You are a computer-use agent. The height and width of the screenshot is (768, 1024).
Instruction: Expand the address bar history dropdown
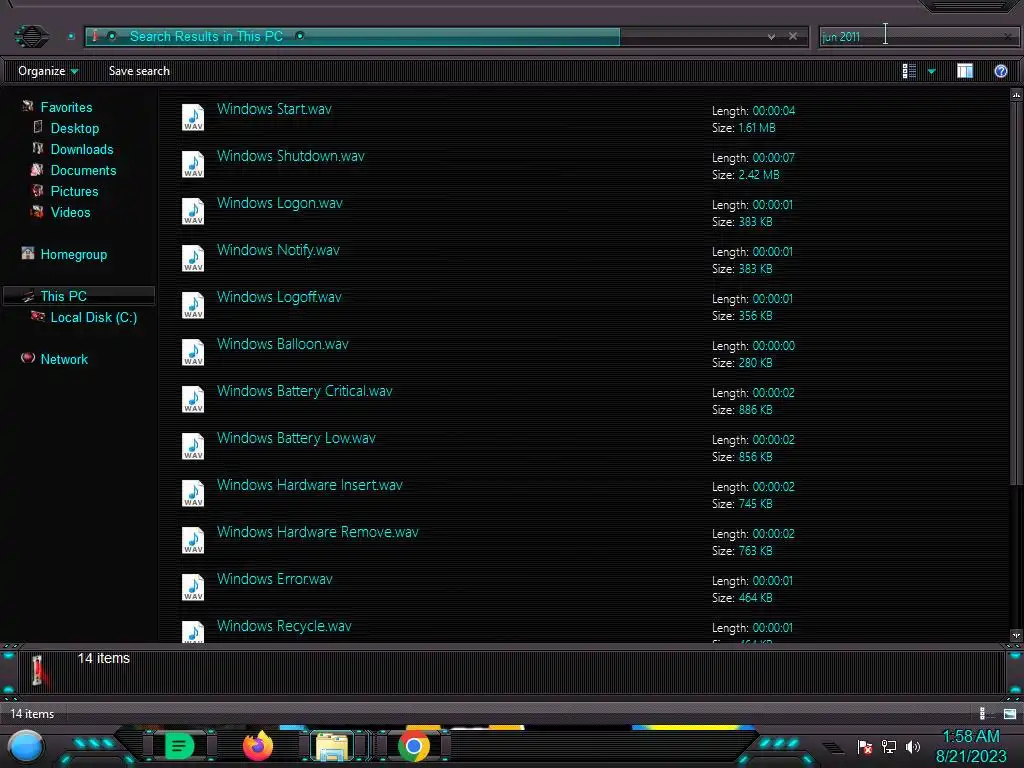pos(771,37)
